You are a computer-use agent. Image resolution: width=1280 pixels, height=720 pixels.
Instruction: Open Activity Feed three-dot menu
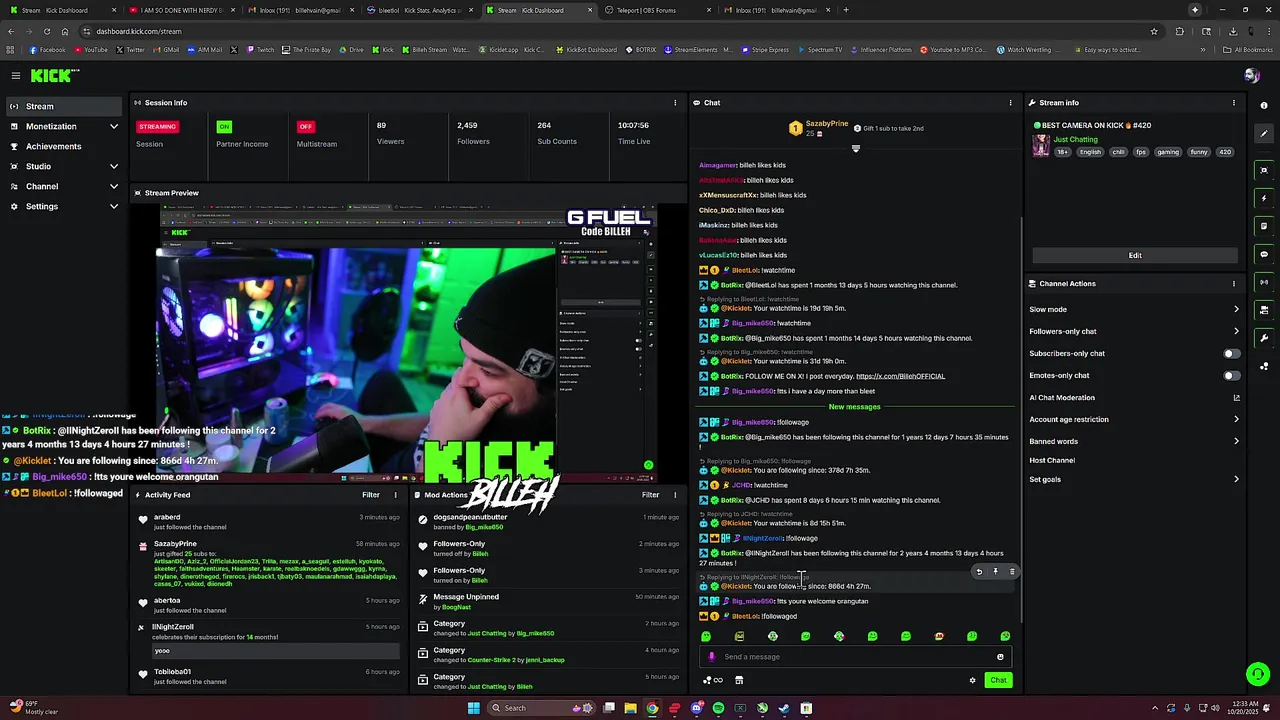pos(395,494)
